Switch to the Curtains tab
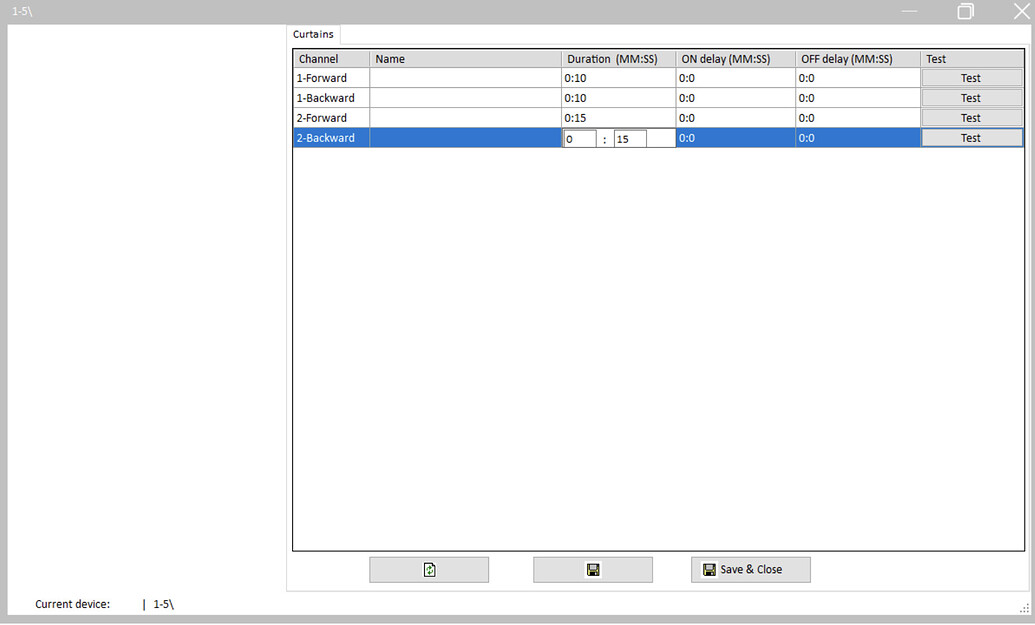Screen dimensions: 1035x625 pos(314,34)
